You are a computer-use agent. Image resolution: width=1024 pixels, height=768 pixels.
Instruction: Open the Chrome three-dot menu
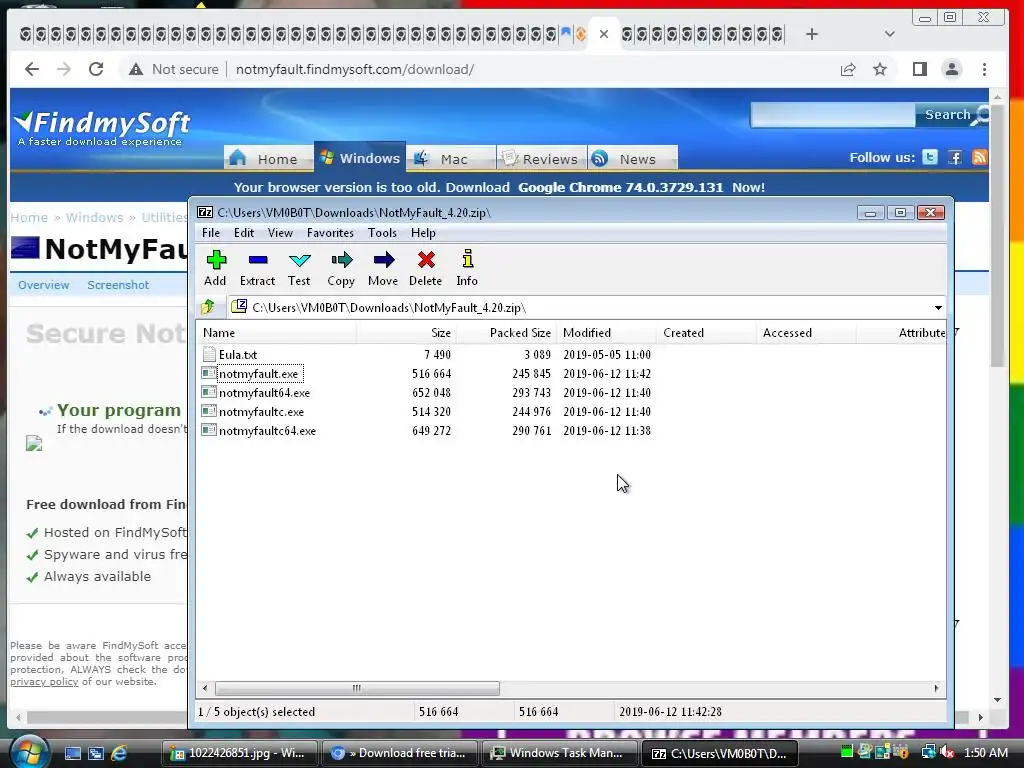(x=984, y=69)
